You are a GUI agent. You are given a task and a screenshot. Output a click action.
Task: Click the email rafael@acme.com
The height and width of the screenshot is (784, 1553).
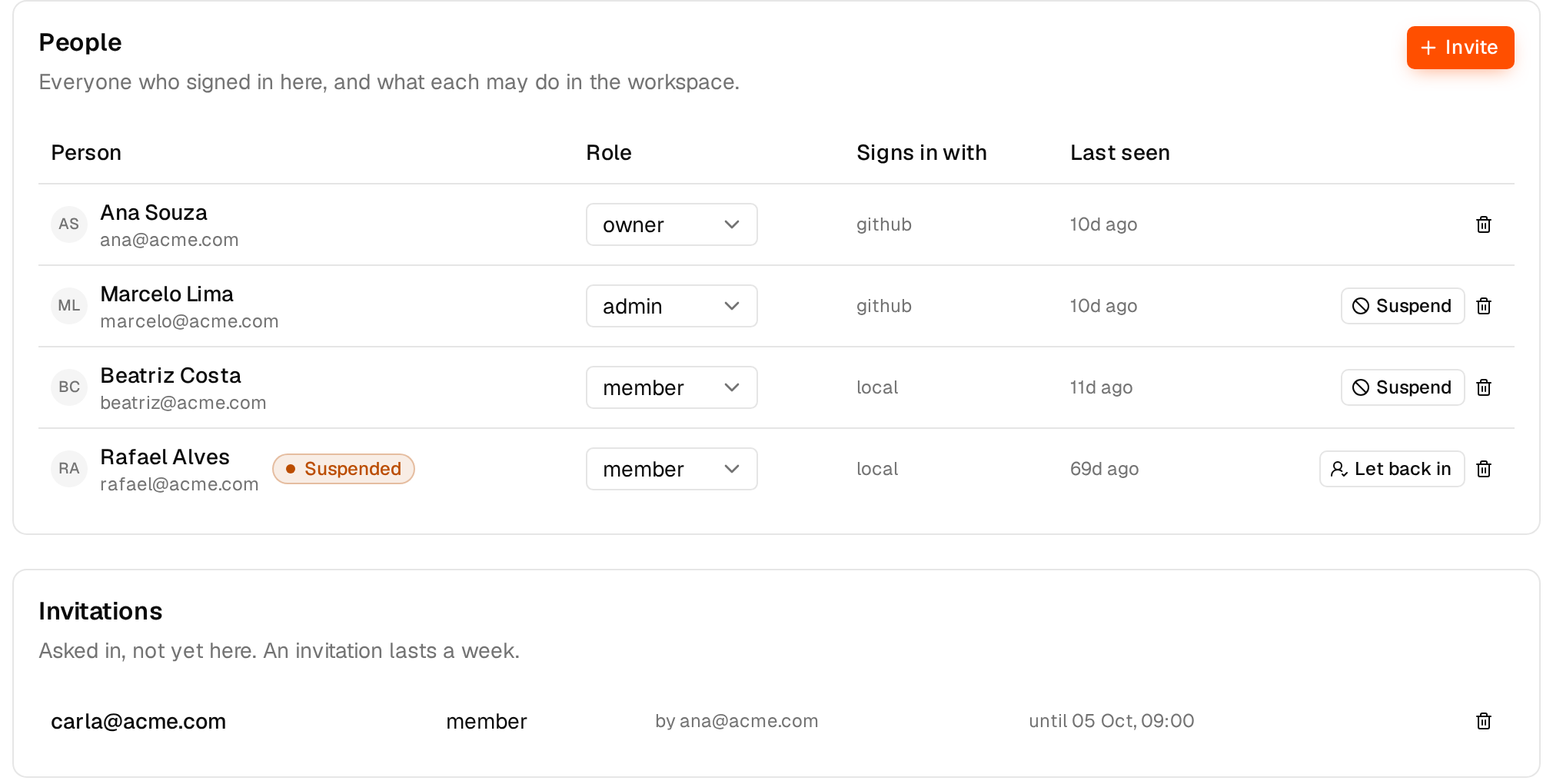[x=179, y=484]
